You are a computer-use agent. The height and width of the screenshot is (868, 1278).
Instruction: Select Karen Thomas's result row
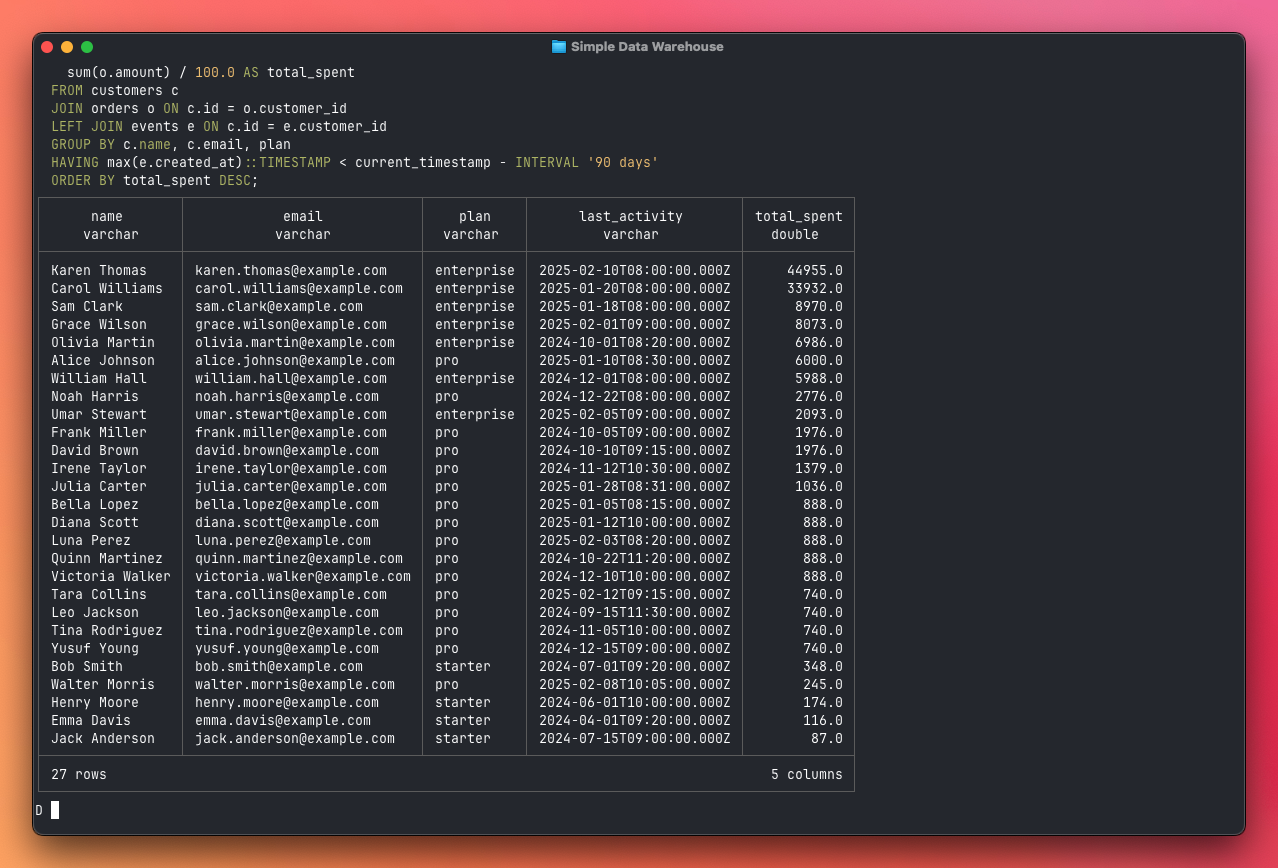point(98,270)
